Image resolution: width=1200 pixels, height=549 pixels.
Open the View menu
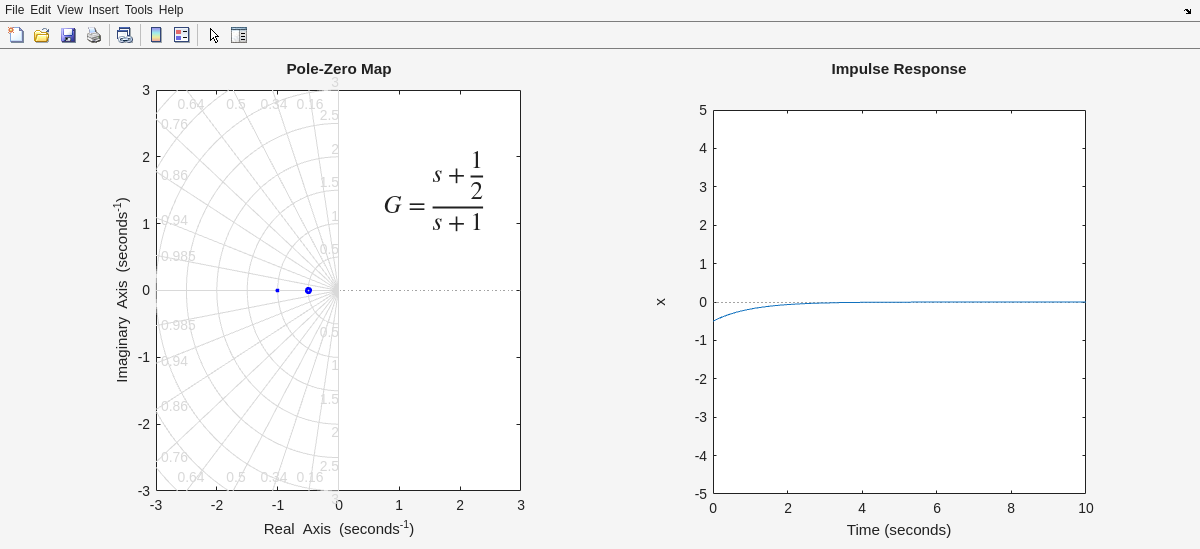point(69,10)
